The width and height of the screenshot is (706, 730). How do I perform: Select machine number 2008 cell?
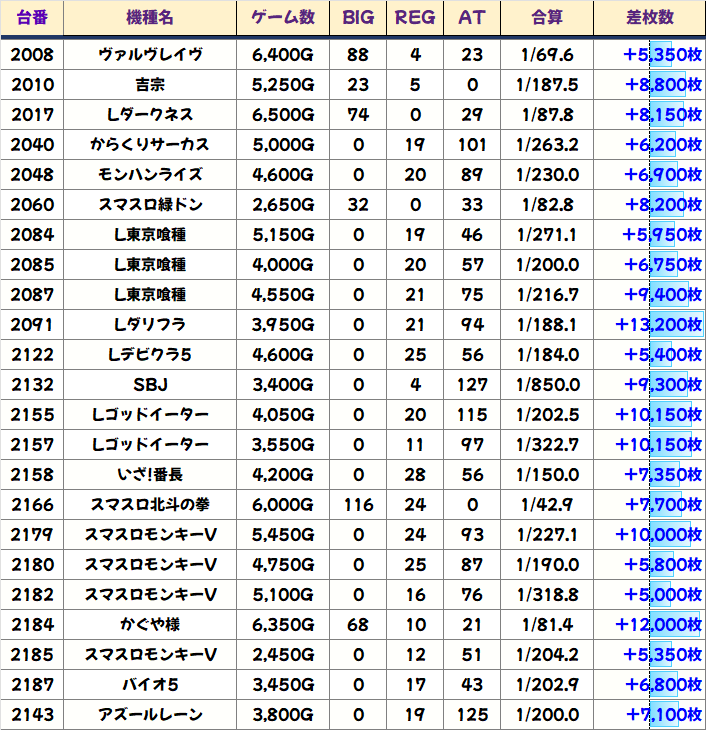coord(32,55)
